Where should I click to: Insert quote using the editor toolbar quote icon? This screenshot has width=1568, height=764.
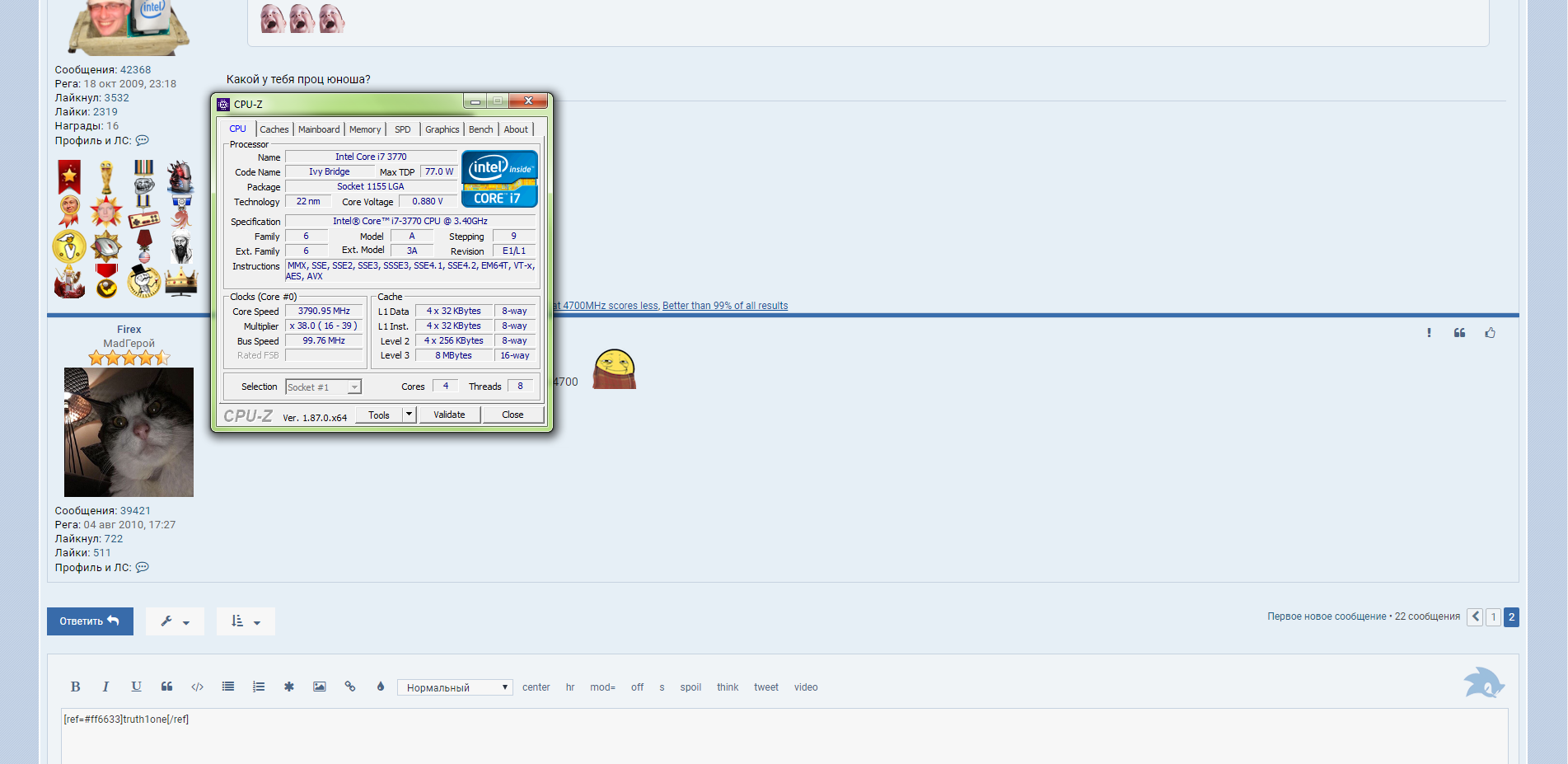[x=166, y=687]
